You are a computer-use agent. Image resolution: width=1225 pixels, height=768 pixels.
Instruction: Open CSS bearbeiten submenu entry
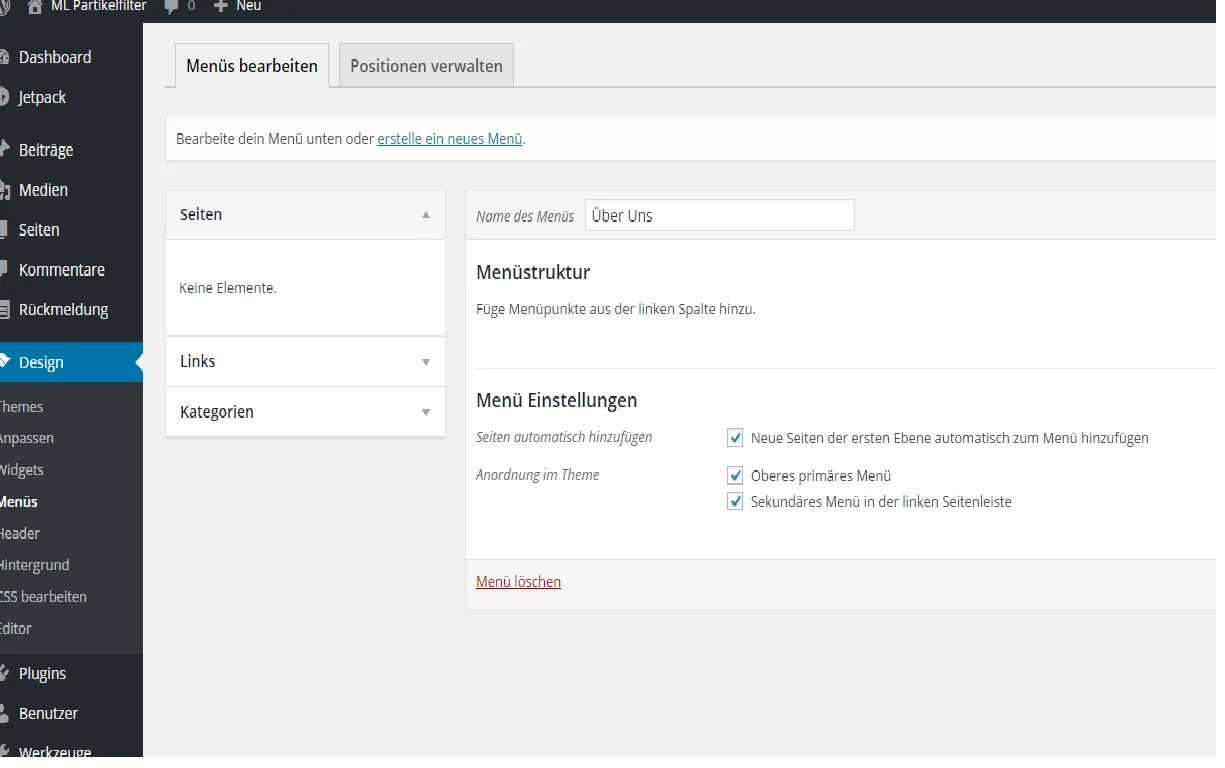point(43,597)
